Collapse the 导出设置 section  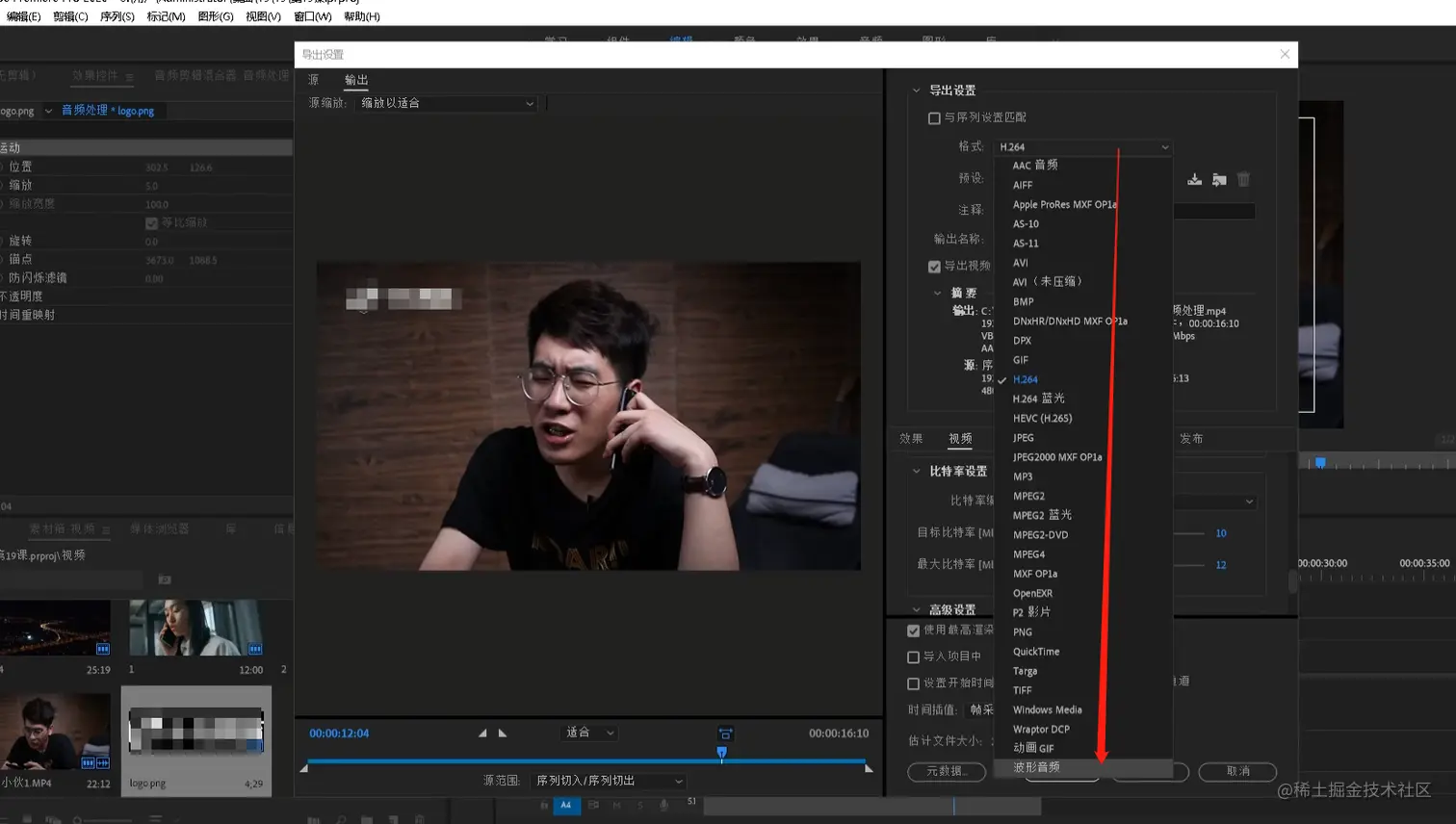[916, 90]
